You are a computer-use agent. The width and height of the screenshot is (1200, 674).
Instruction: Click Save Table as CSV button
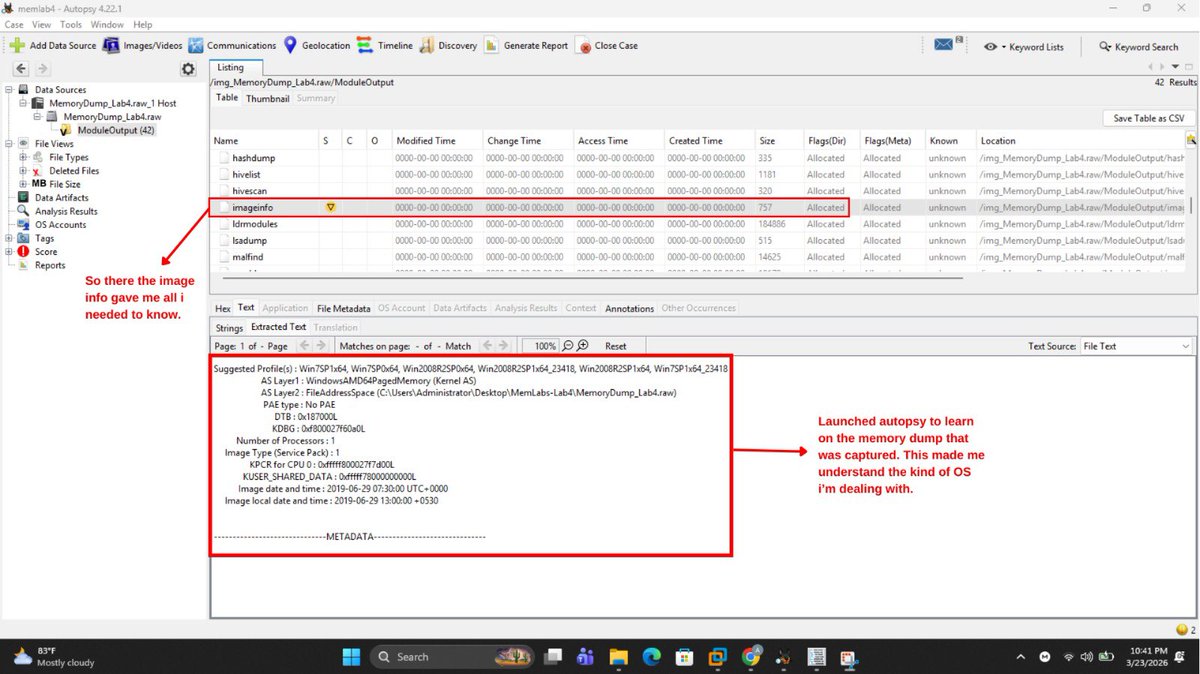click(x=1149, y=118)
